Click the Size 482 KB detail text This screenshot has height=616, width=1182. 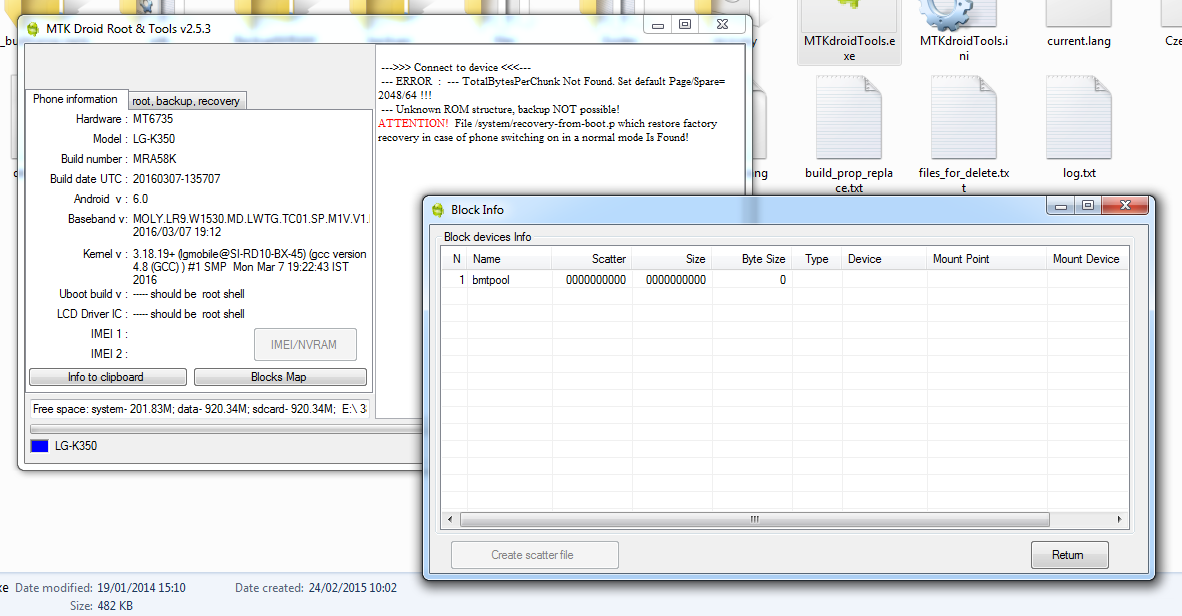(101, 606)
